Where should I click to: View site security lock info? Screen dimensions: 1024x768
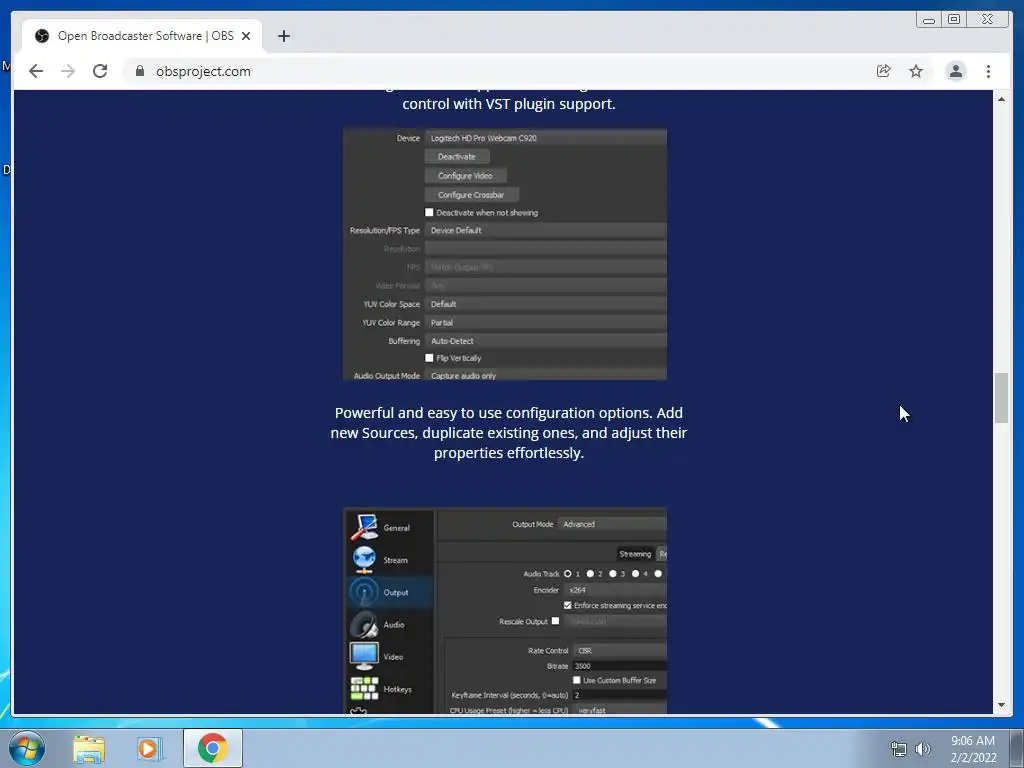tap(140, 71)
